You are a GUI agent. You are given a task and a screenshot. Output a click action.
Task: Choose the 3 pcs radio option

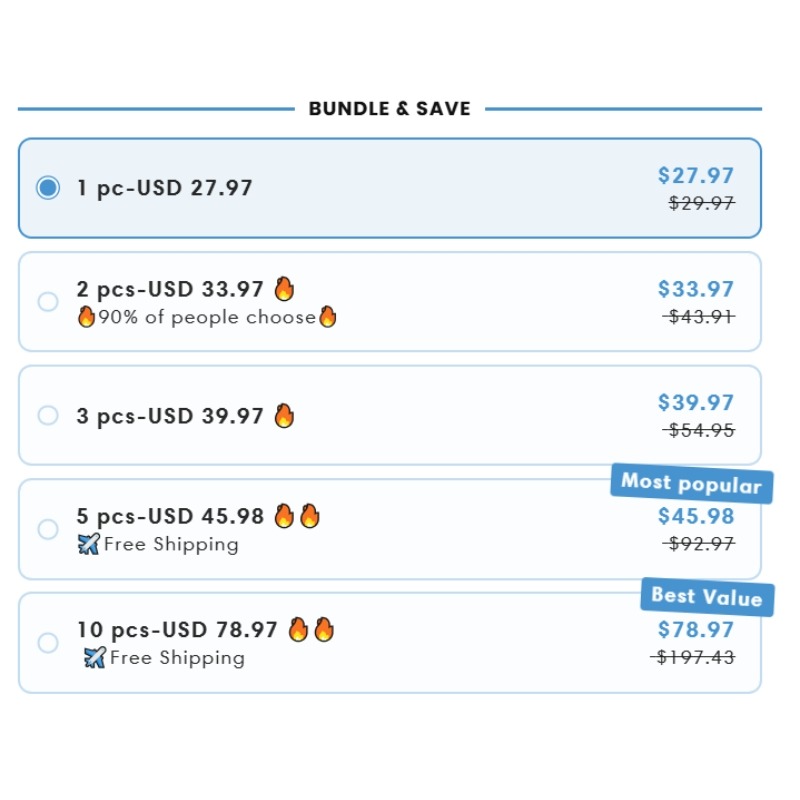coord(48,415)
